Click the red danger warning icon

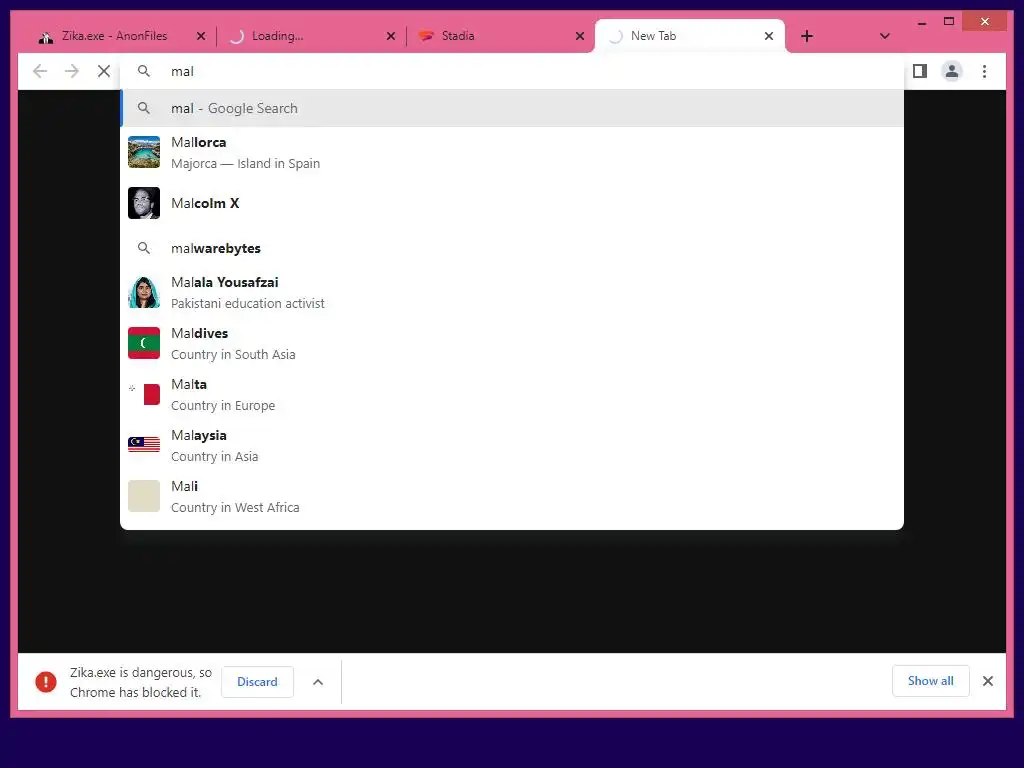(46, 682)
